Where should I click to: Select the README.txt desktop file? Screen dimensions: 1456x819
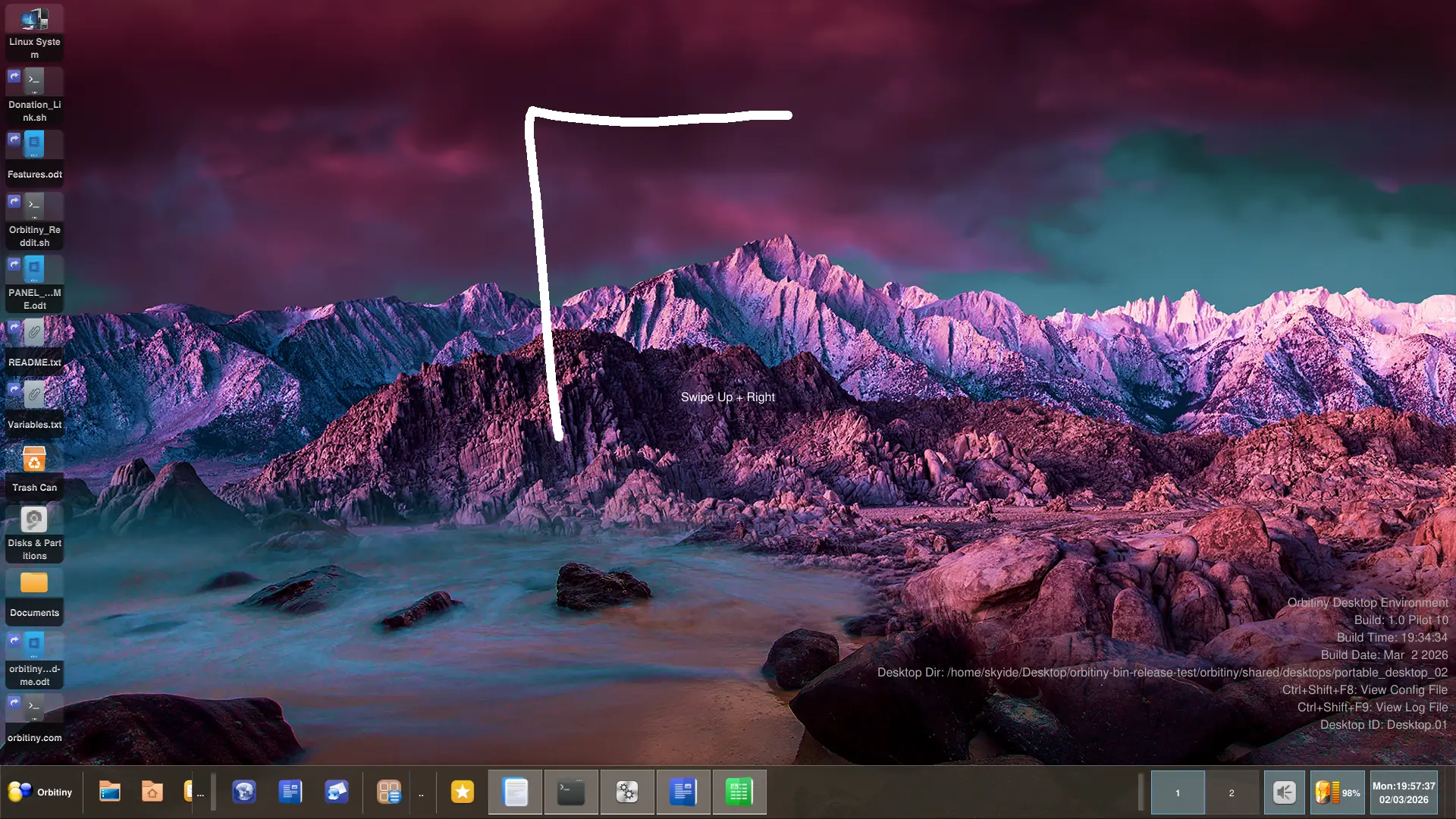(34, 345)
